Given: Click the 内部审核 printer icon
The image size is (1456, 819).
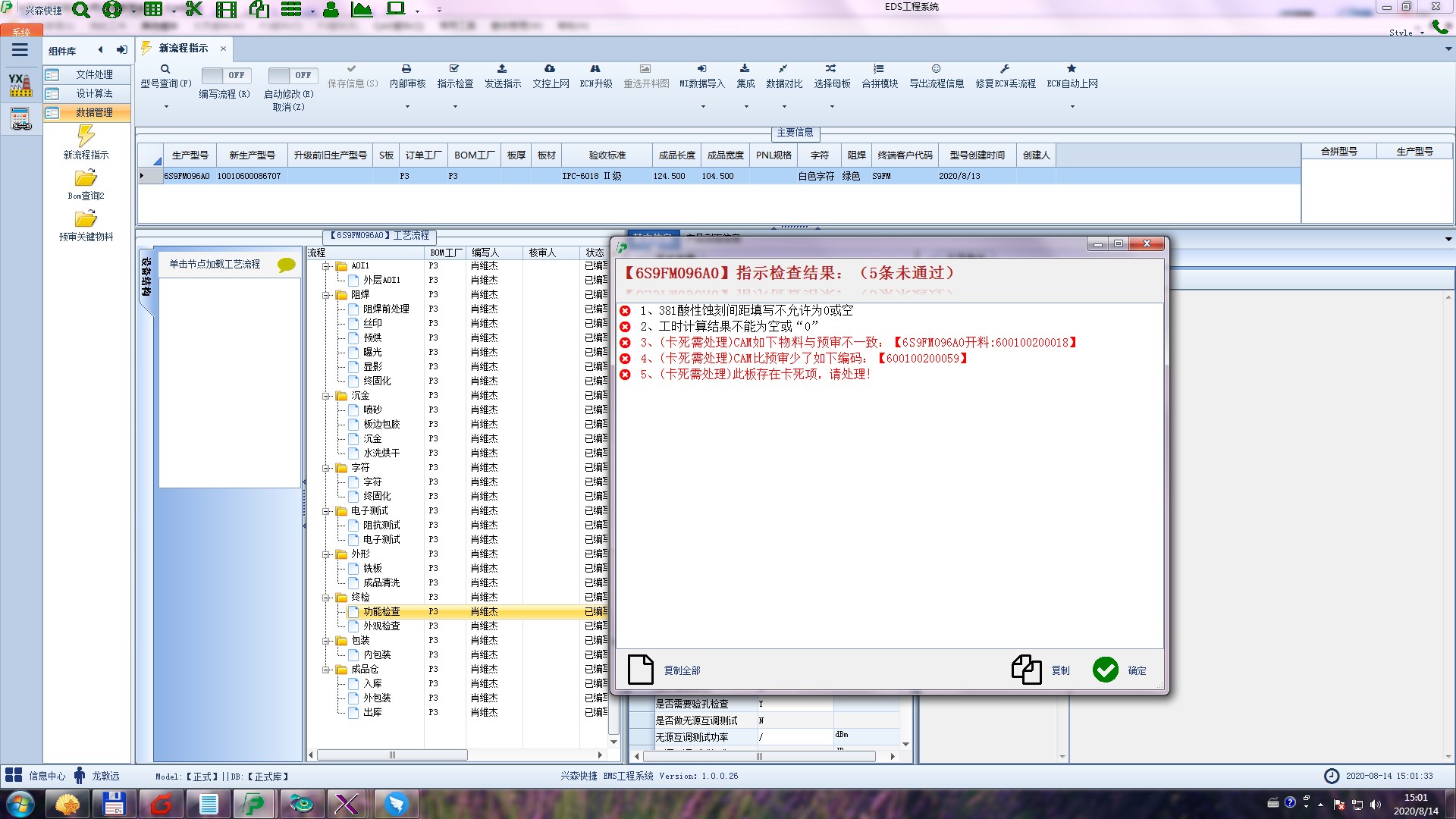Looking at the screenshot, I should coord(406,69).
